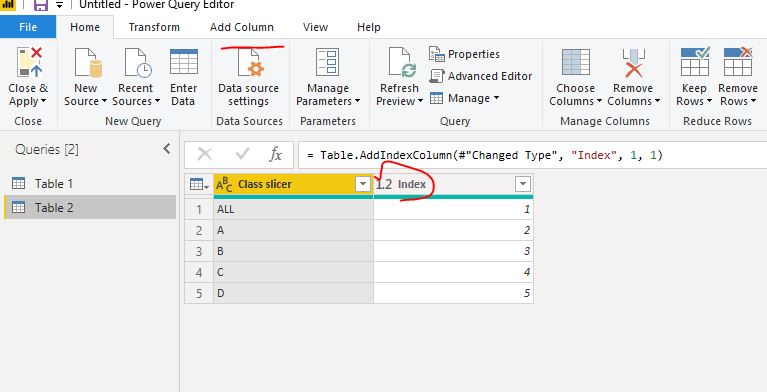Switch to the Home ribbon tab

pyautogui.click(x=85, y=27)
